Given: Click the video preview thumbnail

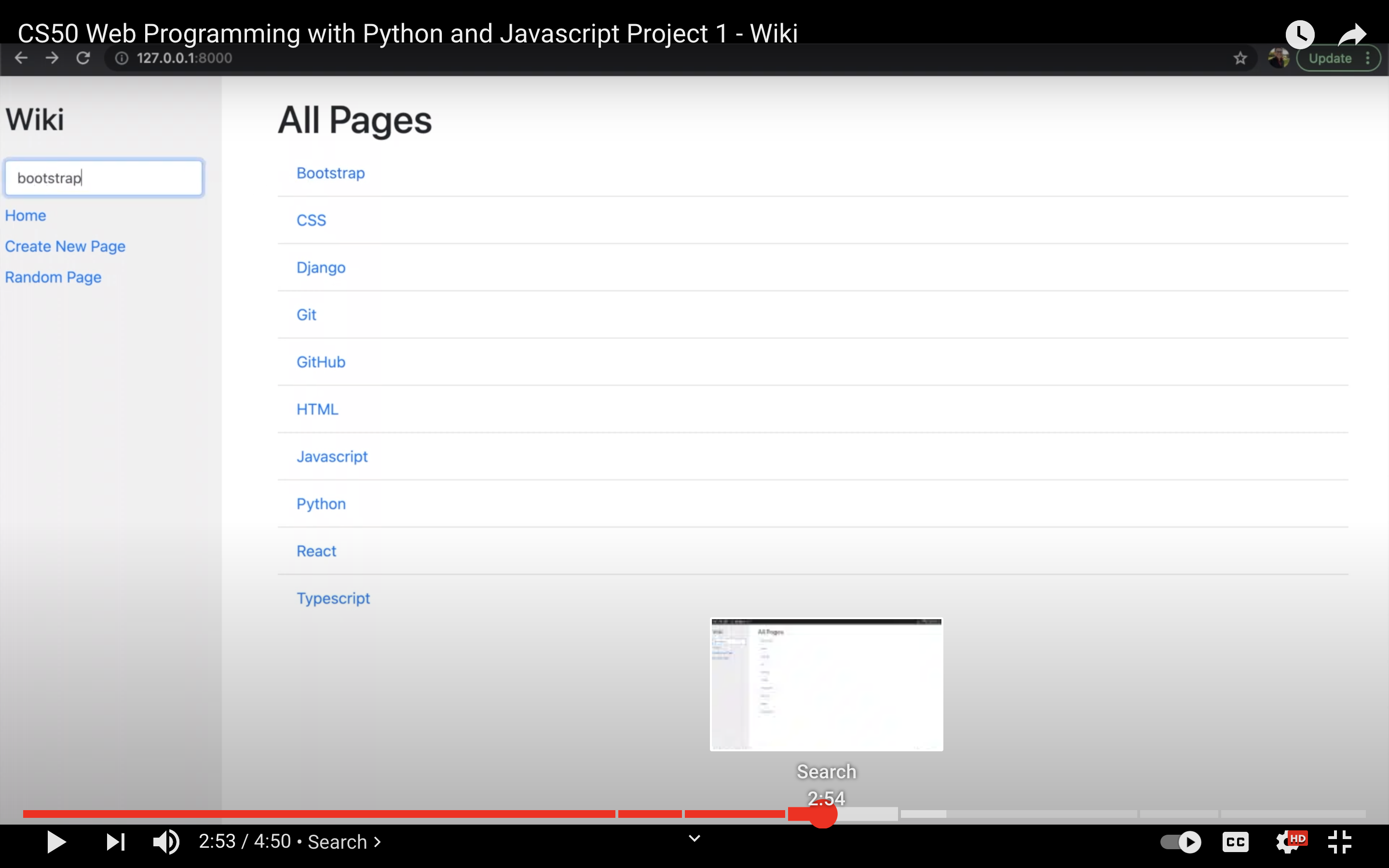Looking at the screenshot, I should [826, 684].
